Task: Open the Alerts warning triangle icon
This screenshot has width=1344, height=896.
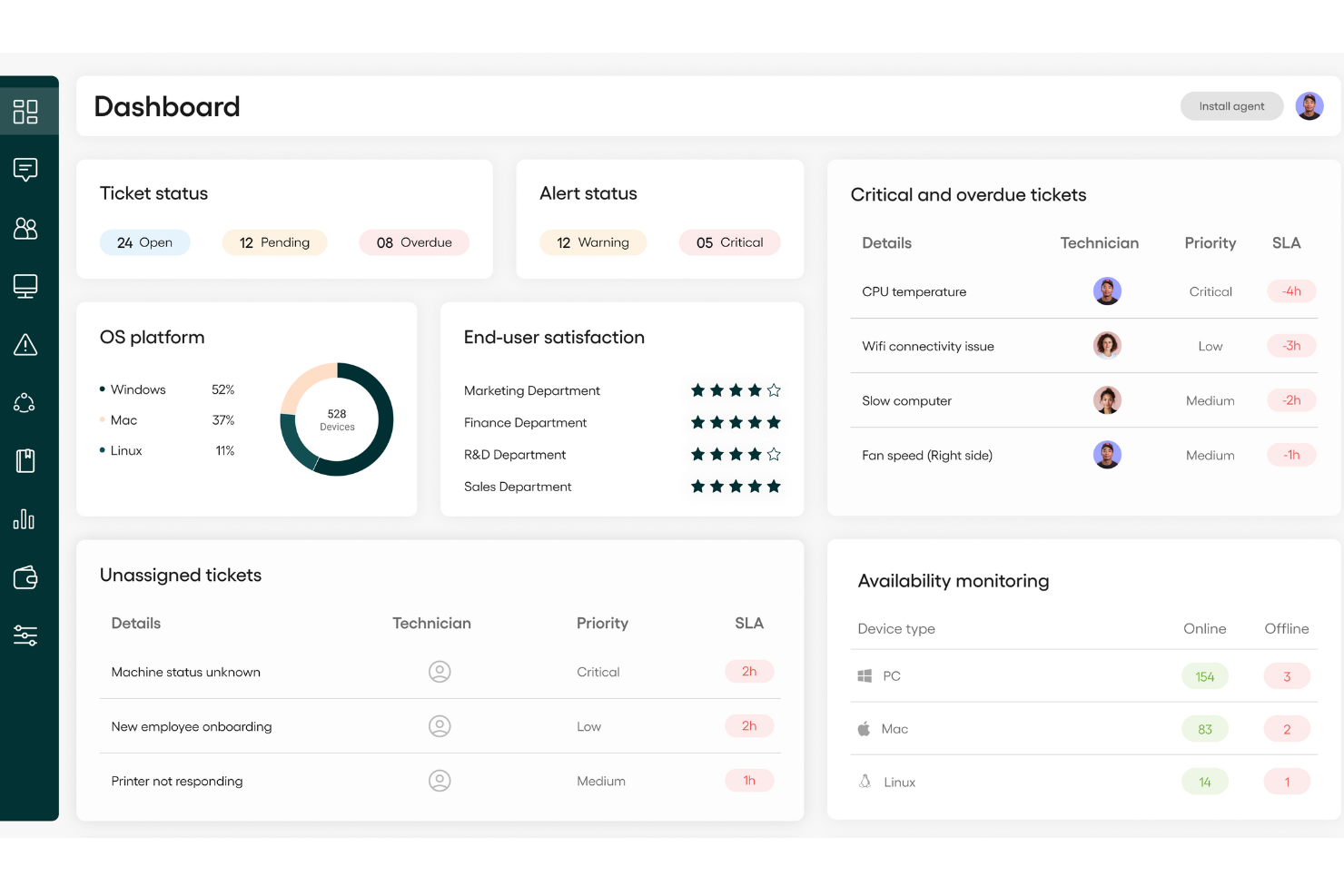Action: click(25, 344)
